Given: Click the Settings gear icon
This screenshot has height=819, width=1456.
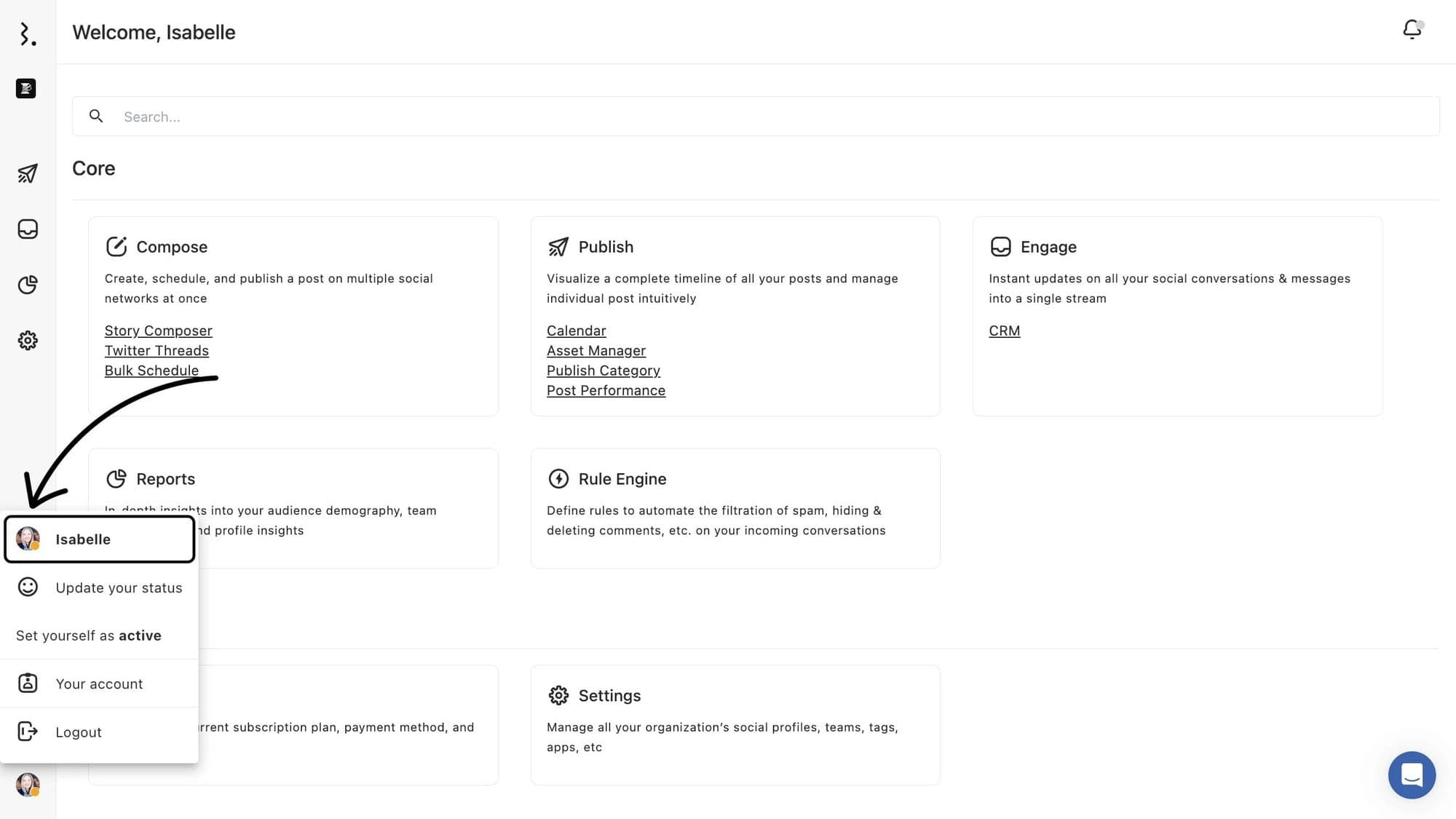Looking at the screenshot, I should click(28, 340).
